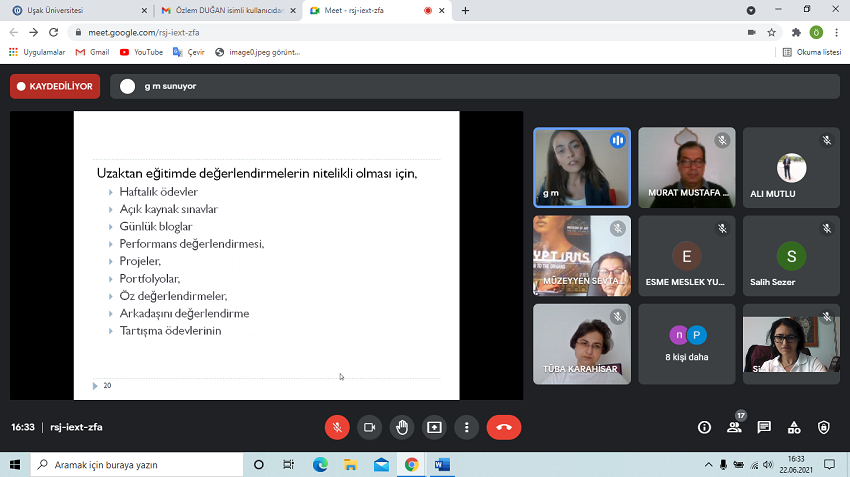Screen dimensions: 850x477
Task: Click the present now screen icon
Action: click(x=434, y=427)
